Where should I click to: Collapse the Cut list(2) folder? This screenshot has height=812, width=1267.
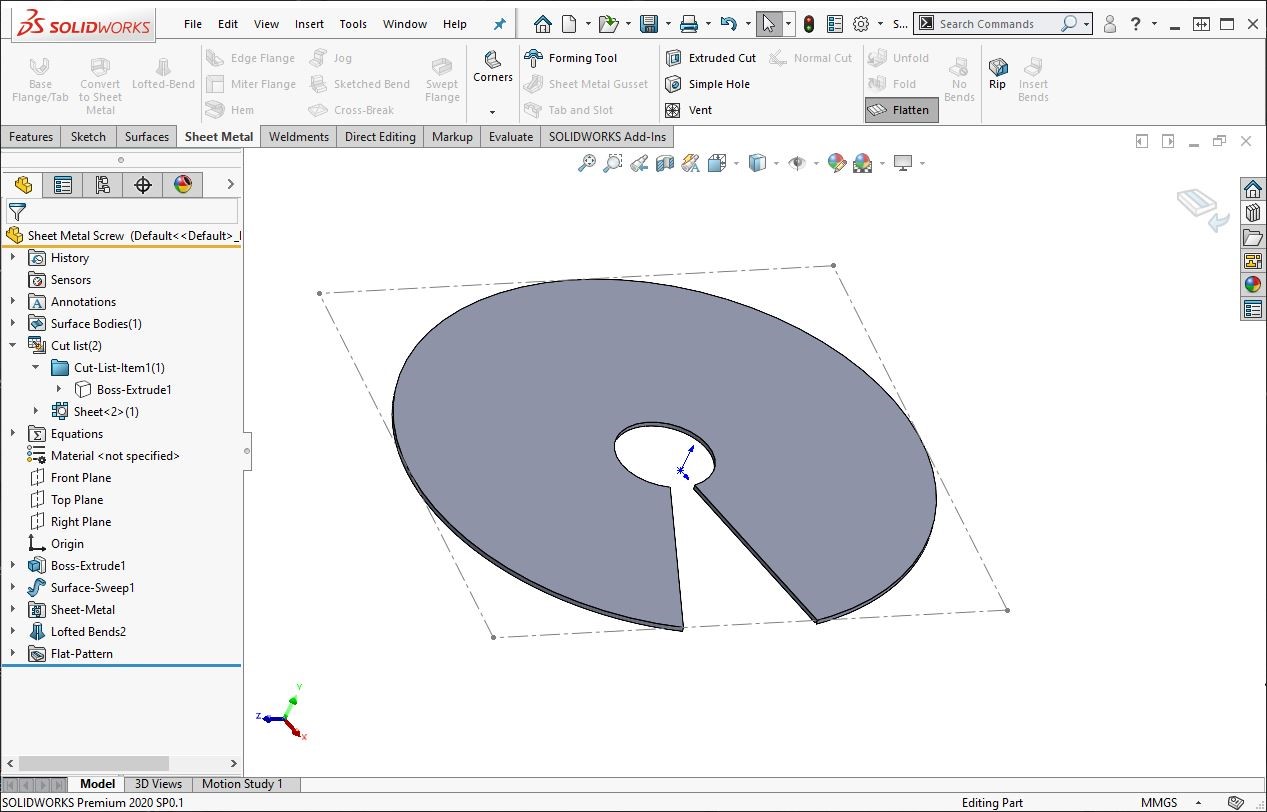[x=13, y=345]
